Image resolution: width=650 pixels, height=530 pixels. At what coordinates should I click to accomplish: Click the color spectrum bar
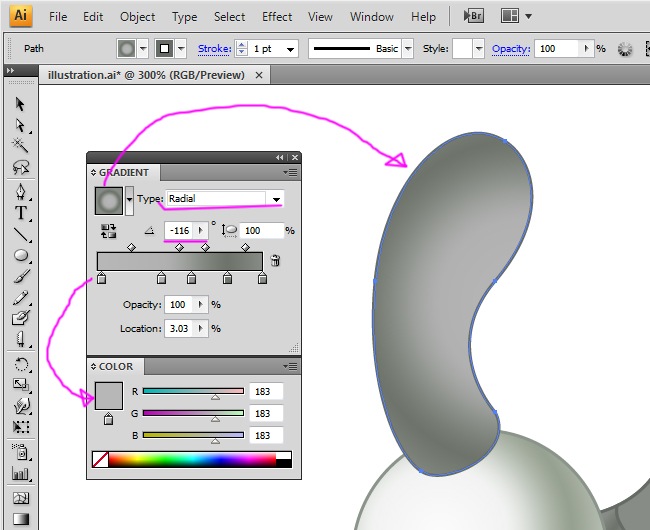tap(192, 460)
